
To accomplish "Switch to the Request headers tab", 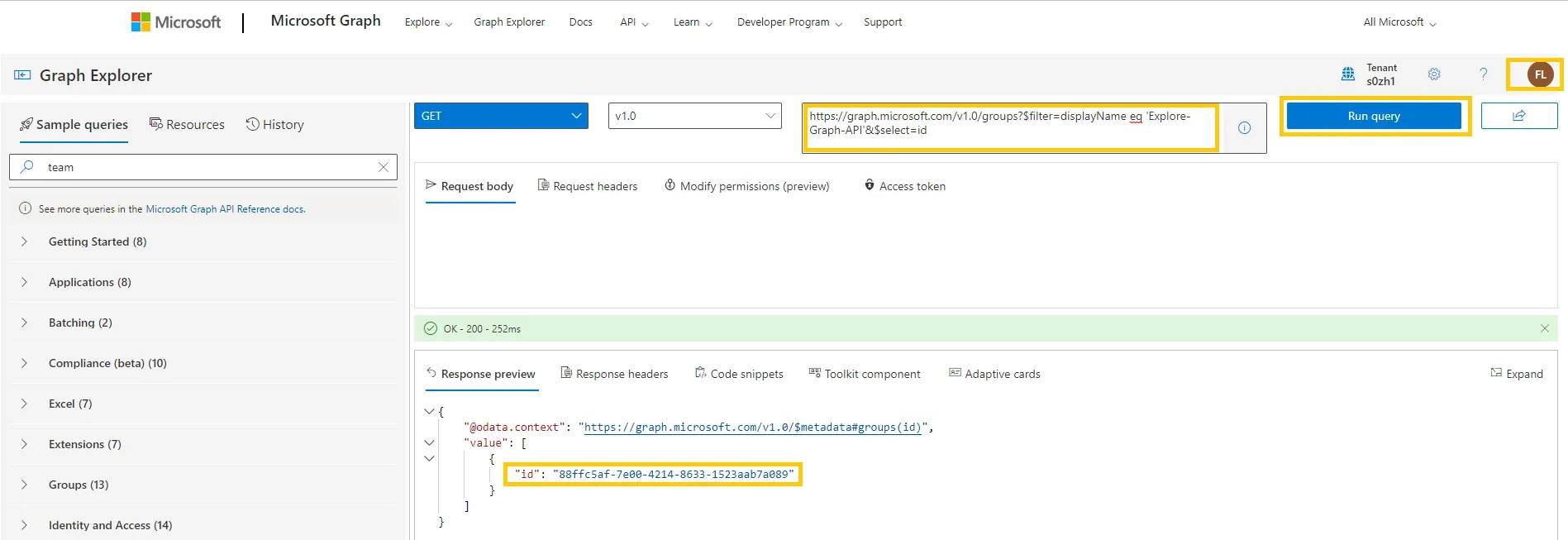I will tap(588, 186).
